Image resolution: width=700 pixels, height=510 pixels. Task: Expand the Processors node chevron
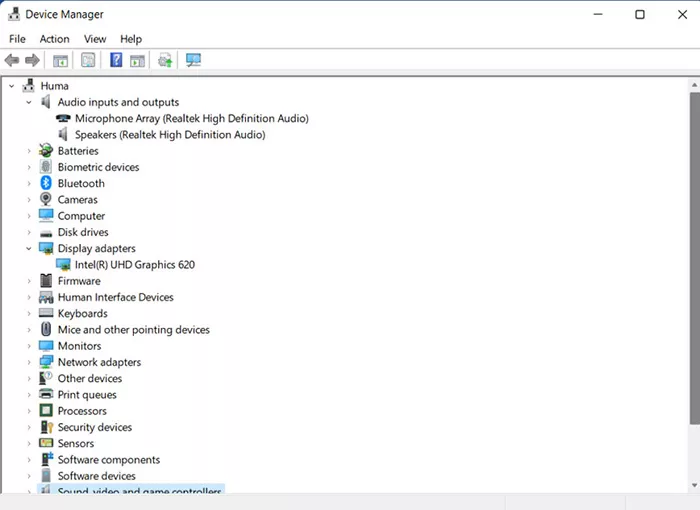(29, 411)
